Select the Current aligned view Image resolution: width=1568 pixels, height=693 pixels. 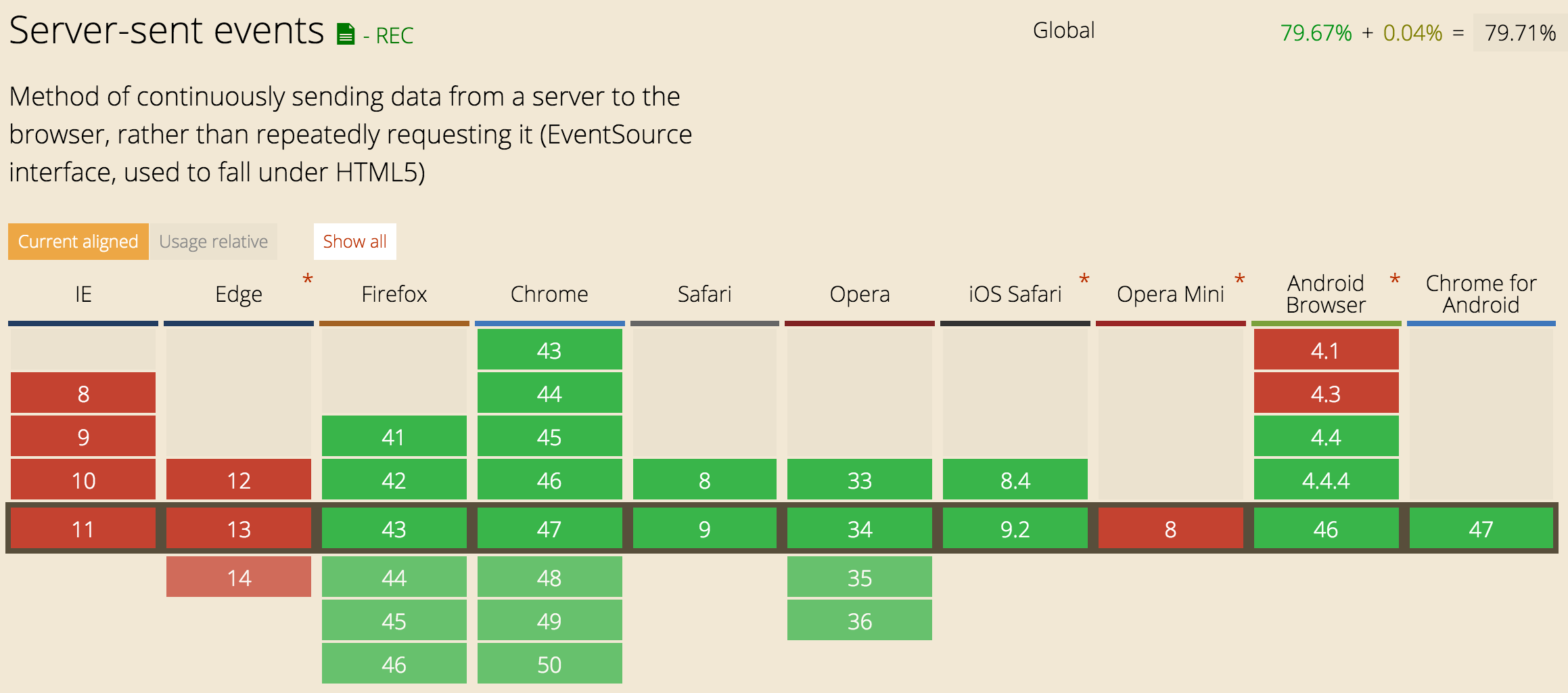click(x=78, y=242)
